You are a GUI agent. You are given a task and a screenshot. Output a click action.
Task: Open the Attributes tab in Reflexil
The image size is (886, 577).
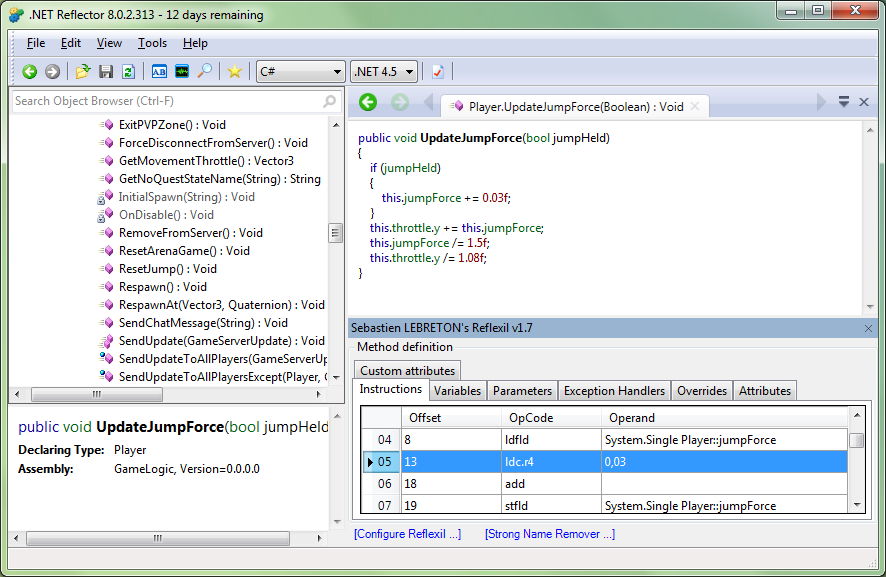(765, 391)
